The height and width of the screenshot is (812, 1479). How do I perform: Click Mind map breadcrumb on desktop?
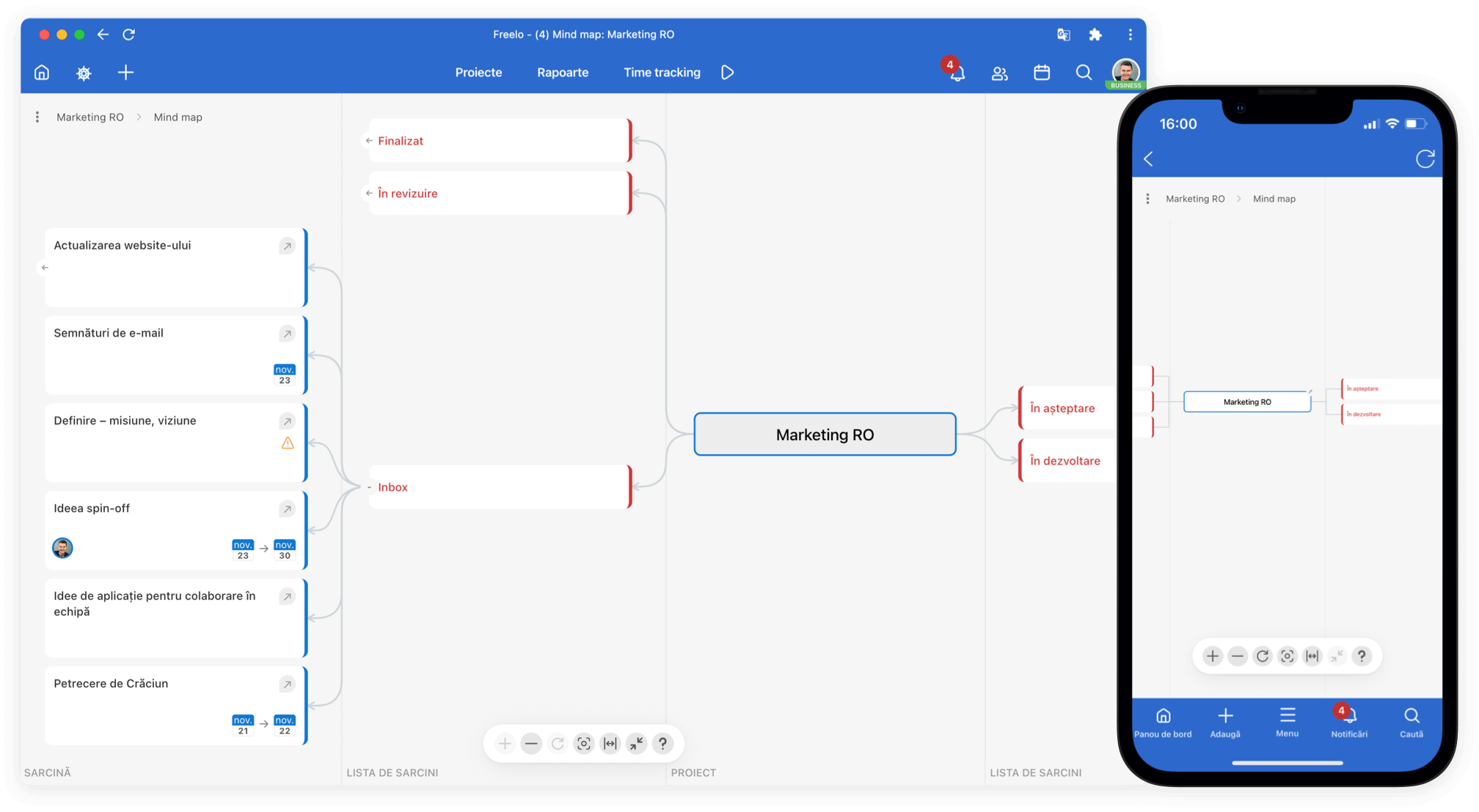click(178, 117)
